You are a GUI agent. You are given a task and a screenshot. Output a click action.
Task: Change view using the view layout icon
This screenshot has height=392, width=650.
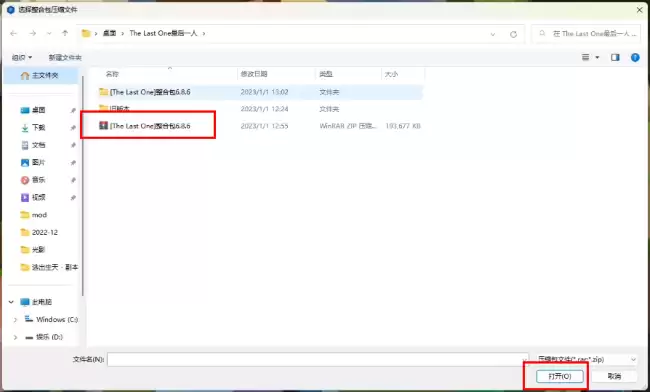pyautogui.click(x=585, y=57)
